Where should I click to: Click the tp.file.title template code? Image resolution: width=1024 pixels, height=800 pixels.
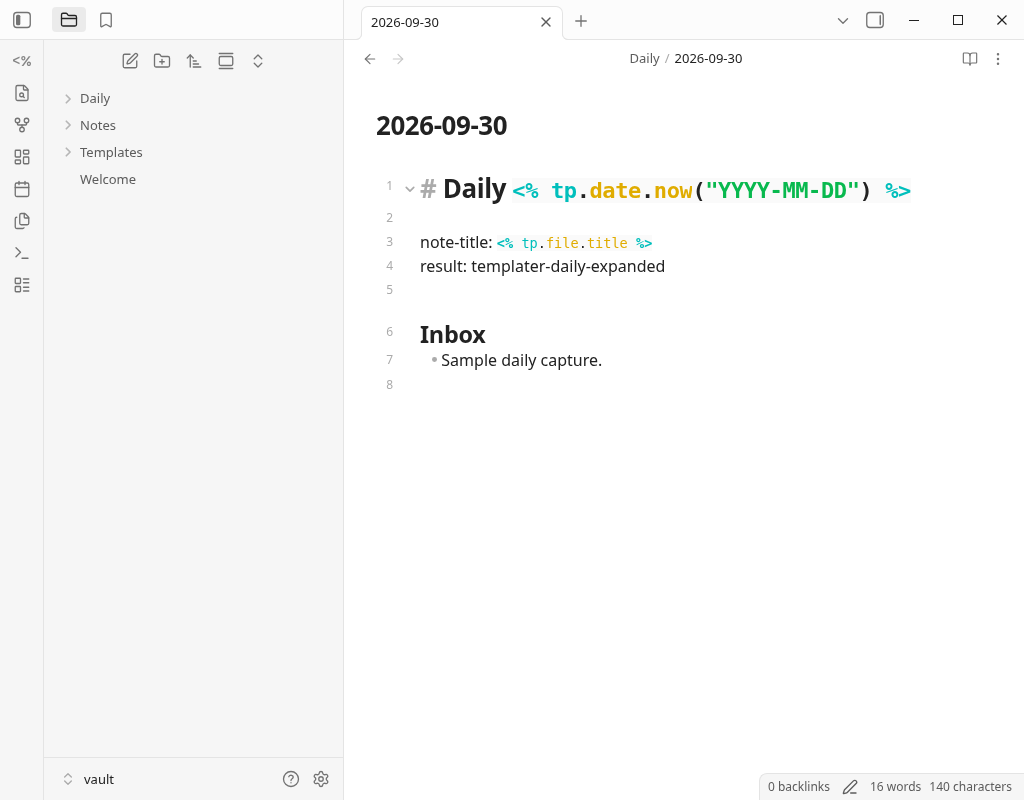tap(575, 243)
